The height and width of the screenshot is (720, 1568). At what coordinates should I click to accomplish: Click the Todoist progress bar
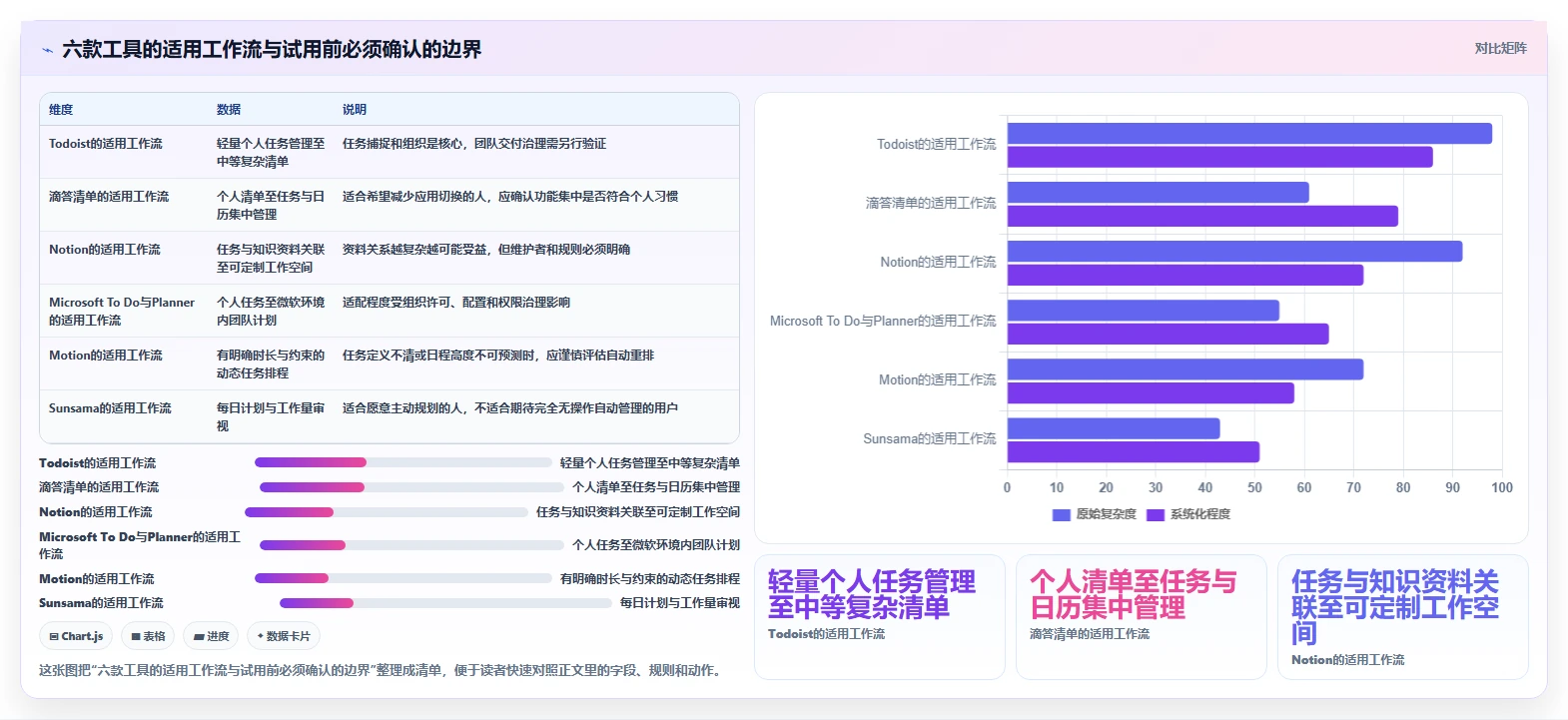coord(403,462)
